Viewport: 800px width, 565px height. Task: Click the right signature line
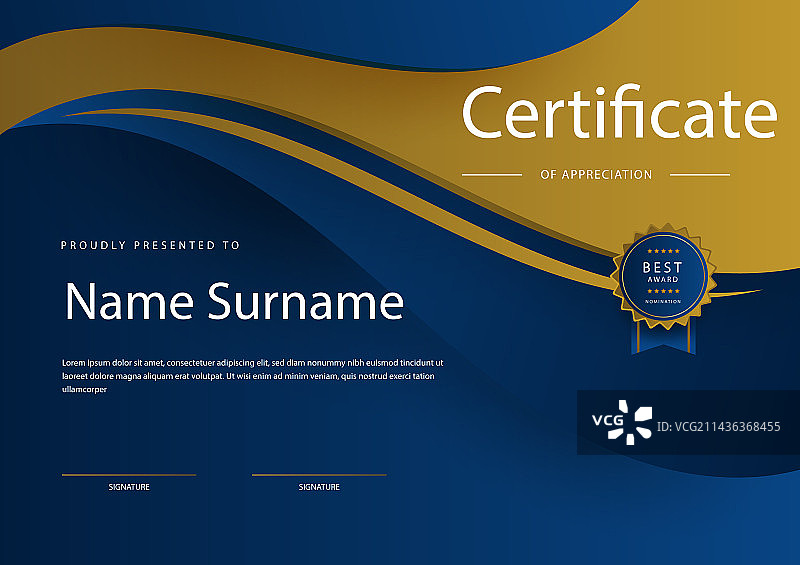click(319, 475)
